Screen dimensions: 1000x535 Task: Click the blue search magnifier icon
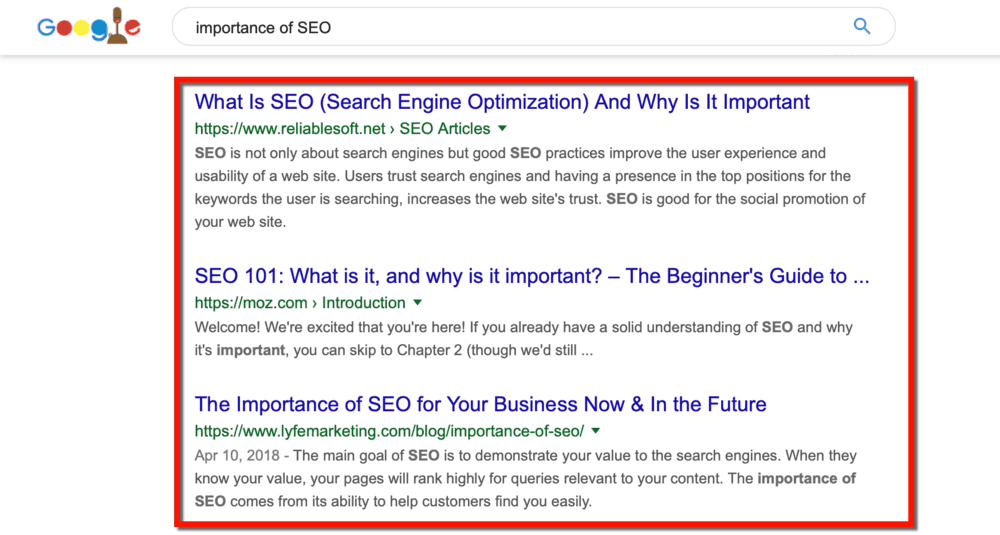(x=862, y=26)
